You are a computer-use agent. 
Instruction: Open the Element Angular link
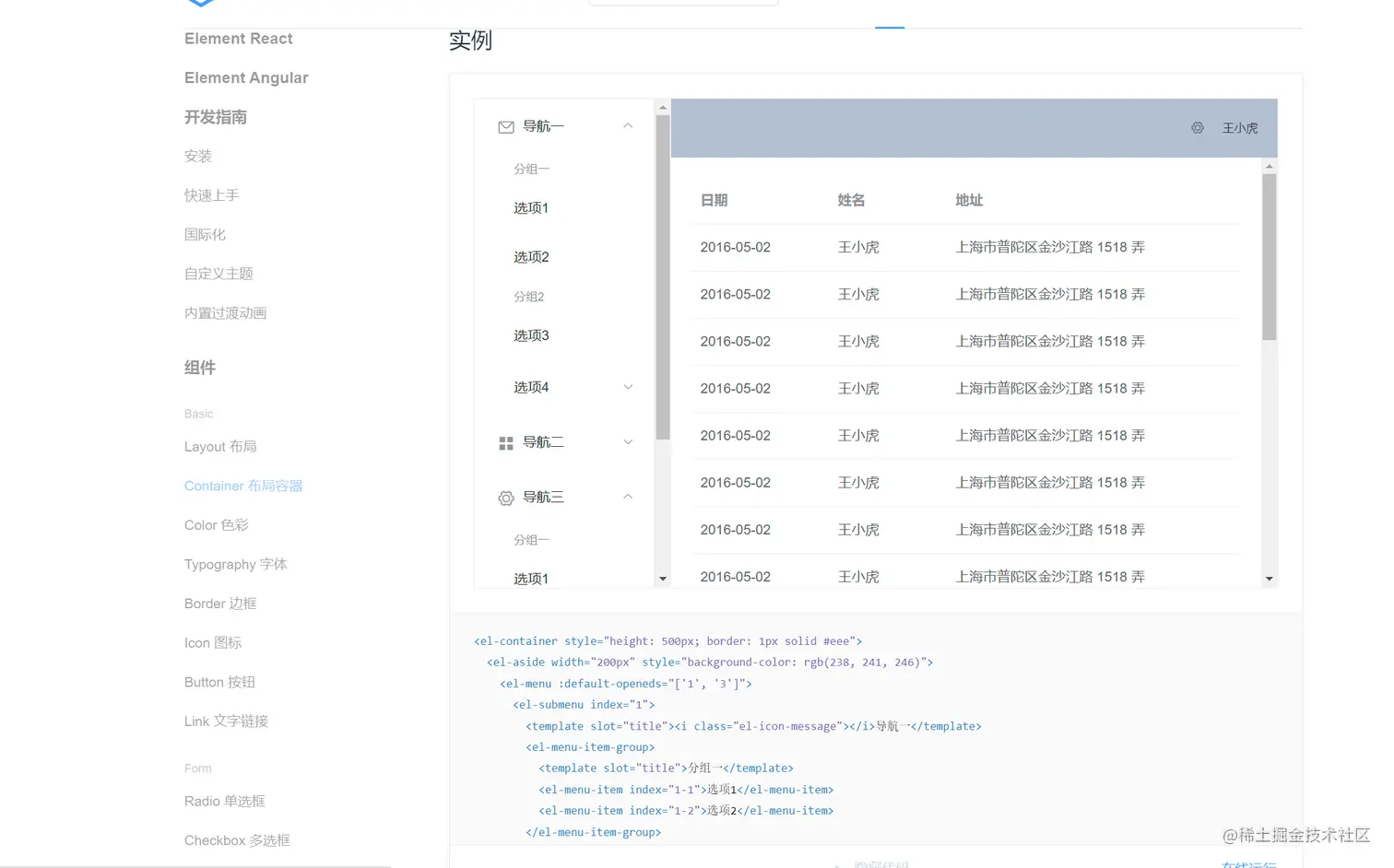246,78
